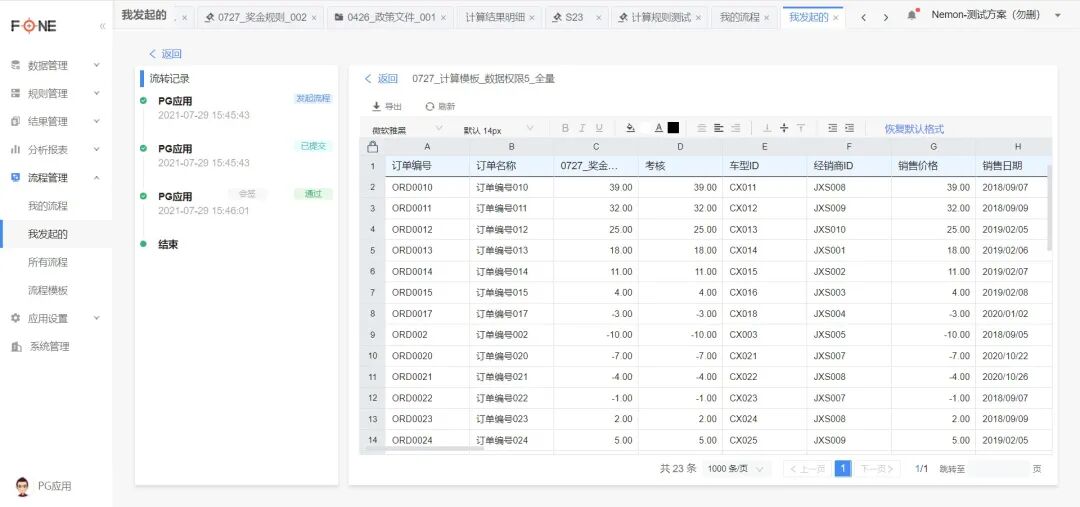This screenshot has width=1080, height=507.
Task: Align cell text to the left
Action: [x=718, y=128]
